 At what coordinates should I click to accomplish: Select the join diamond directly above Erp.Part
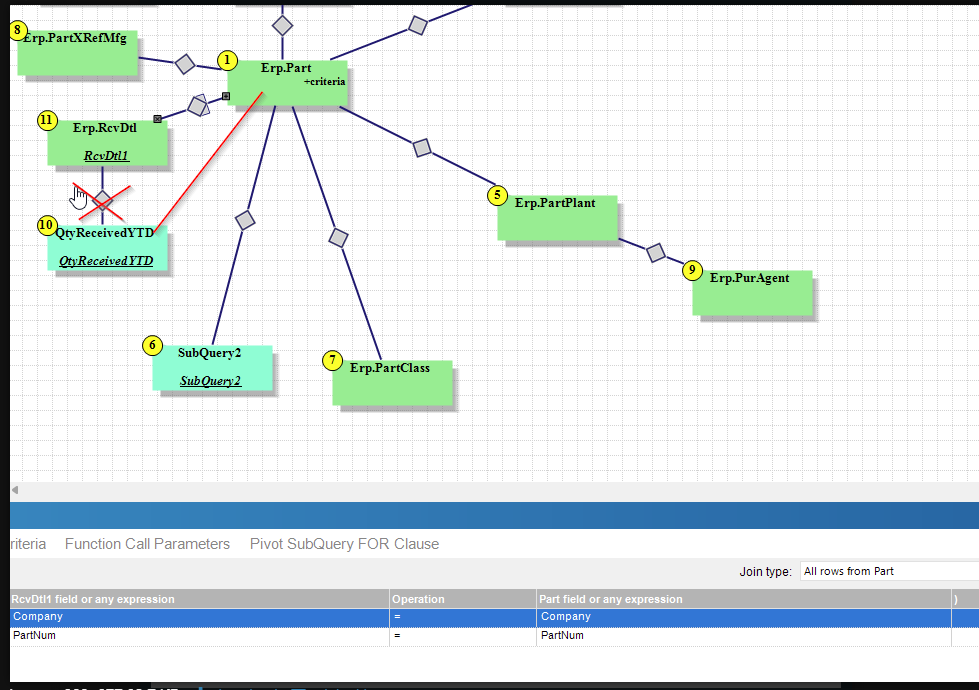282,26
